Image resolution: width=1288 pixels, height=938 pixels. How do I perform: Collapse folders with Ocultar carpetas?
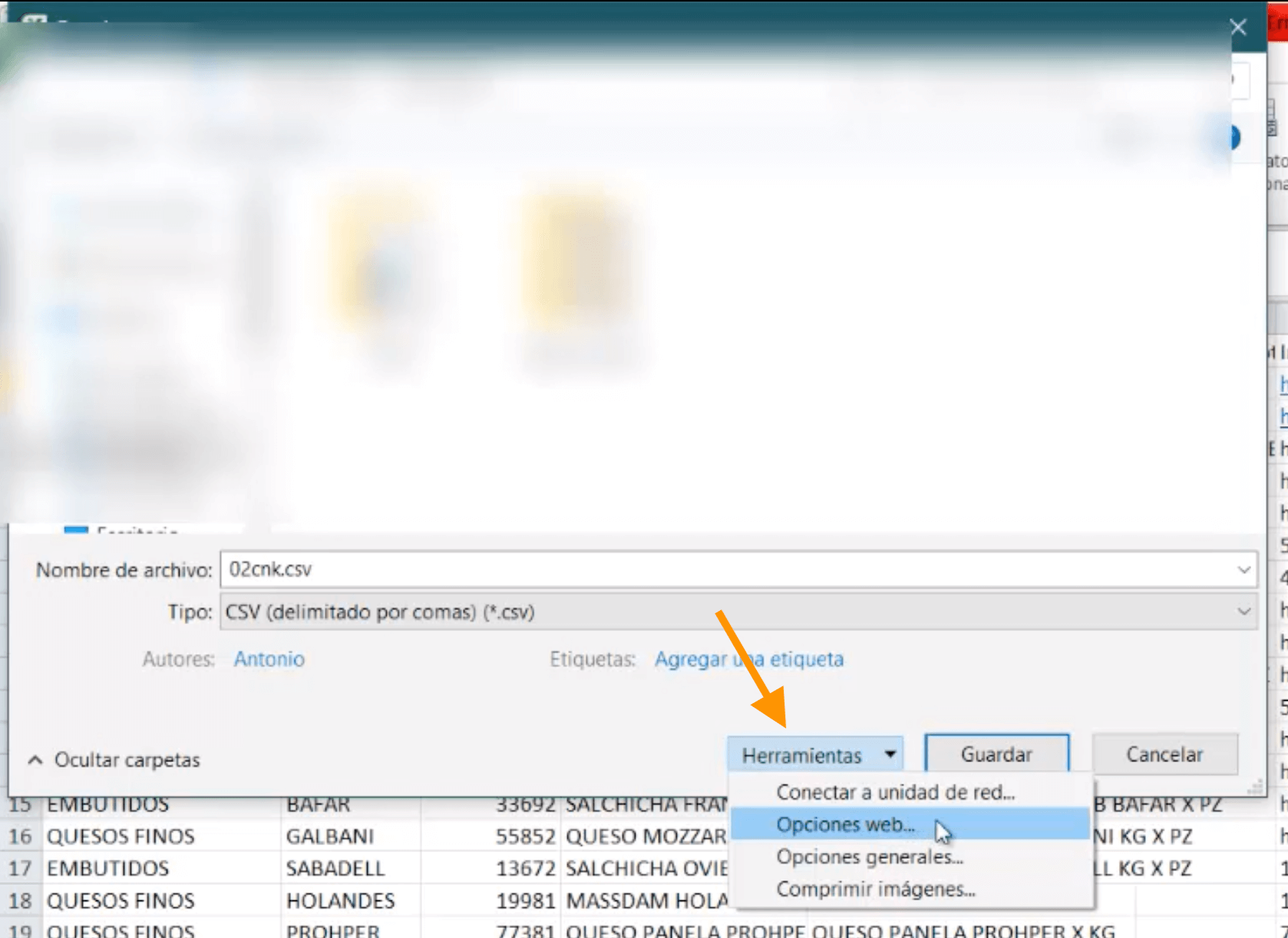(x=114, y=759)
